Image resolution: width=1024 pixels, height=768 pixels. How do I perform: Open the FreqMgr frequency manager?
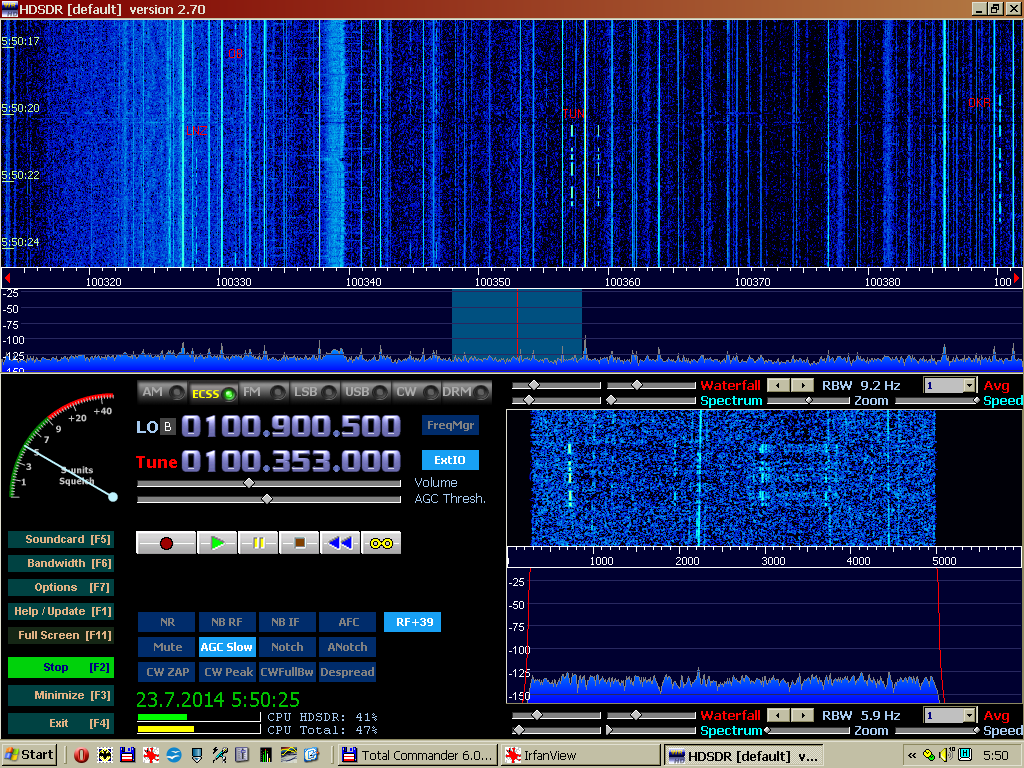point(450,425)
